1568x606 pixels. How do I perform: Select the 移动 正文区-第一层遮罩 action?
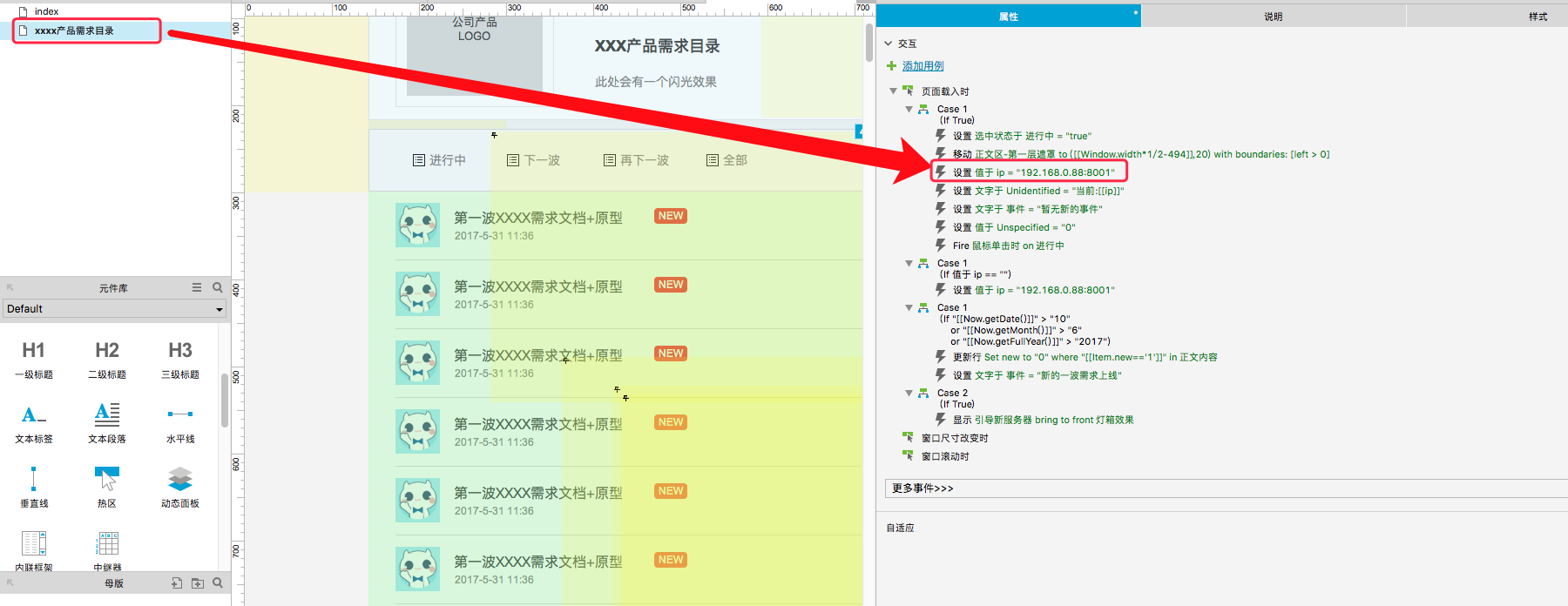1141,154
